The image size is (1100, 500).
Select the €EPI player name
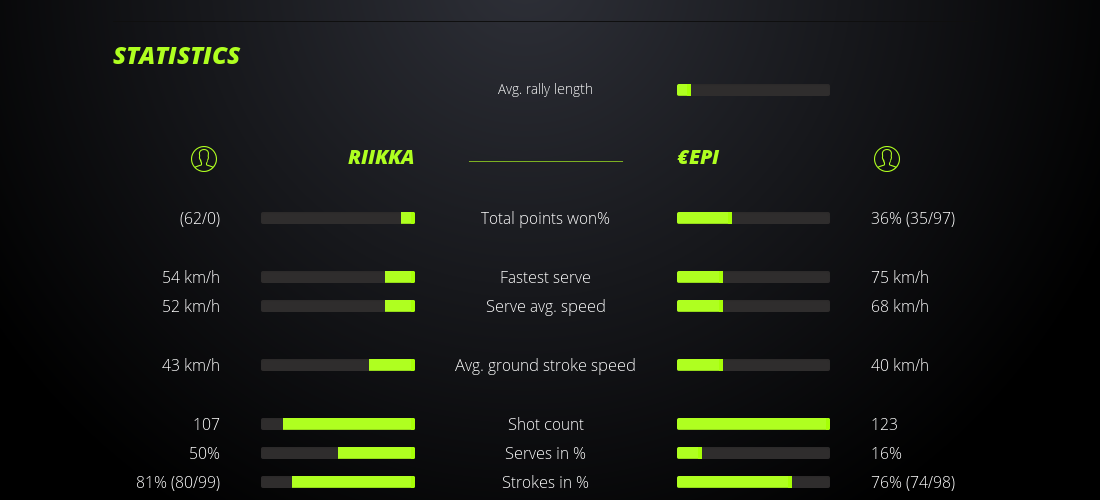[x=698, y=157]
